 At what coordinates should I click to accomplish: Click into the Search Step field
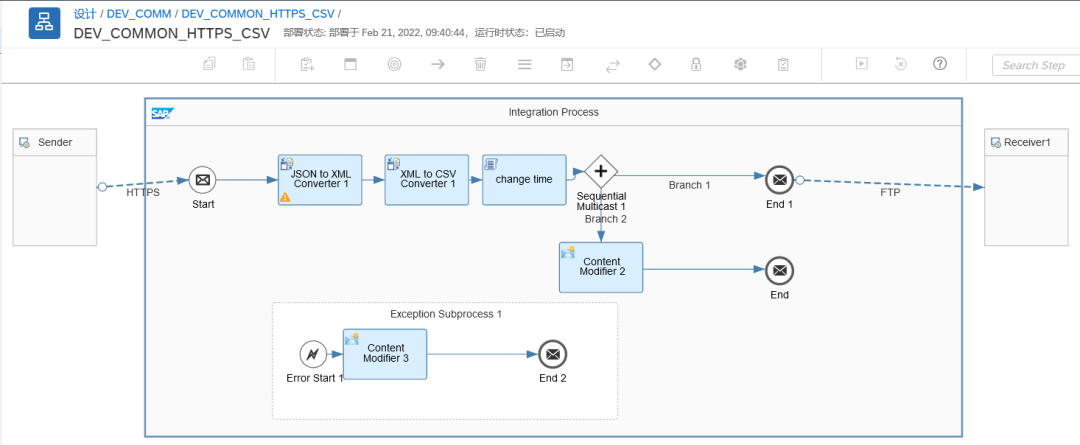pos(1034,65)
